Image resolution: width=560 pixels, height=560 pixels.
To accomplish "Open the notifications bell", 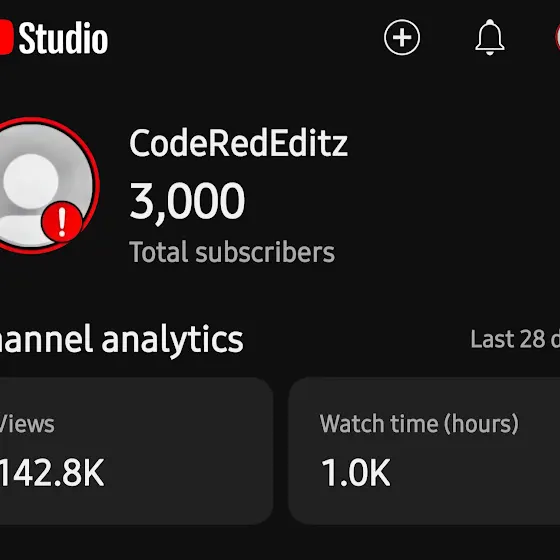I will 490,37.
